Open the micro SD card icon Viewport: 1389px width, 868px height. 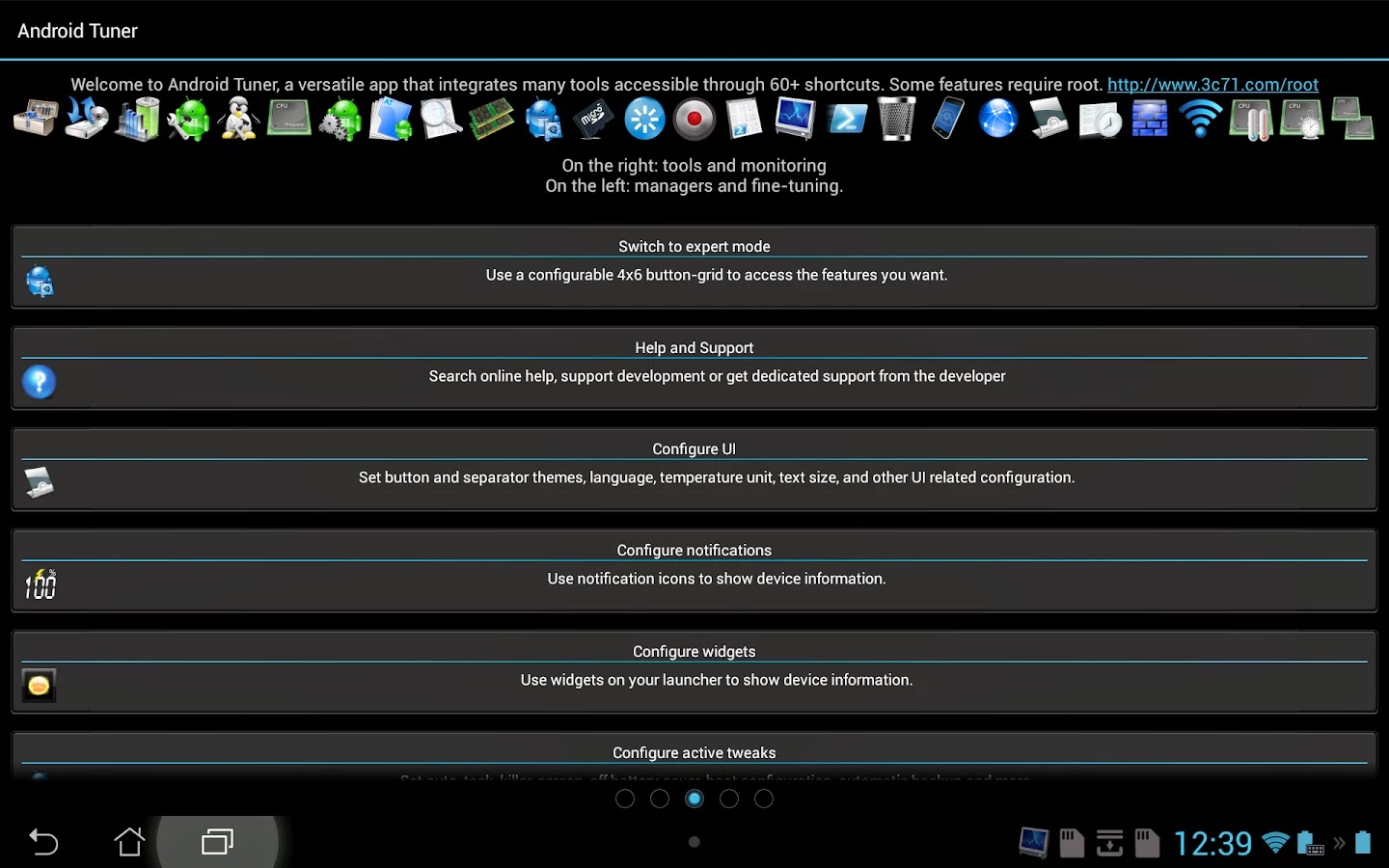click(593, 120)
